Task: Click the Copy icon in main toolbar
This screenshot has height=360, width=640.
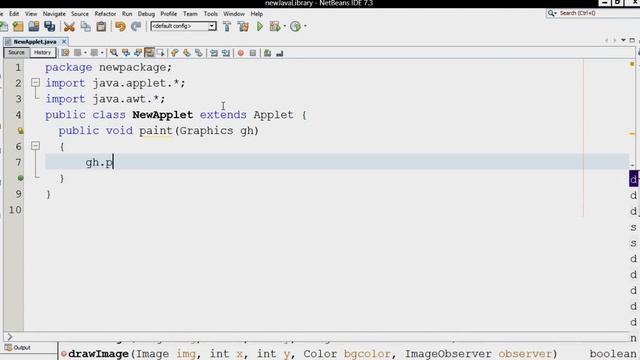Action: (x=85, y=27)
